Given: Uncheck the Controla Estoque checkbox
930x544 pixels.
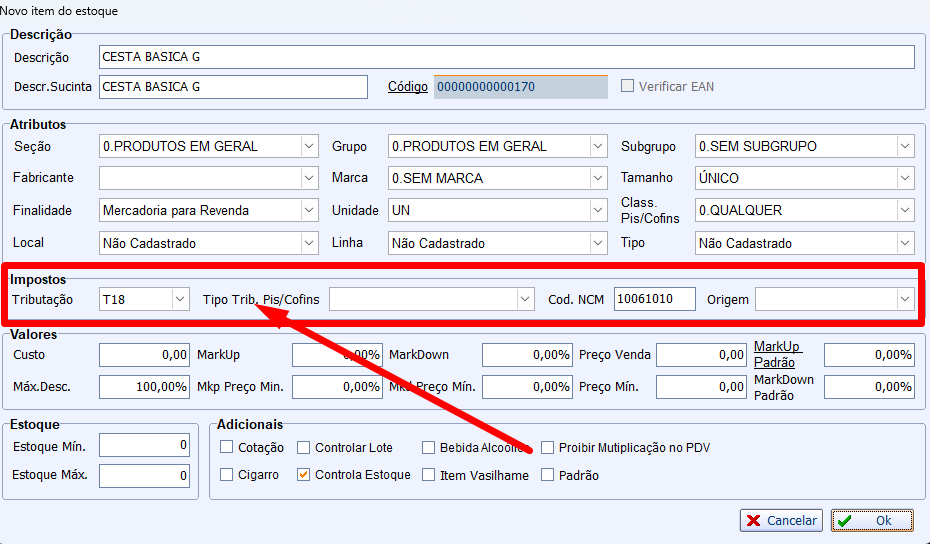Looking at the screenshot, I should coord(304,475).
